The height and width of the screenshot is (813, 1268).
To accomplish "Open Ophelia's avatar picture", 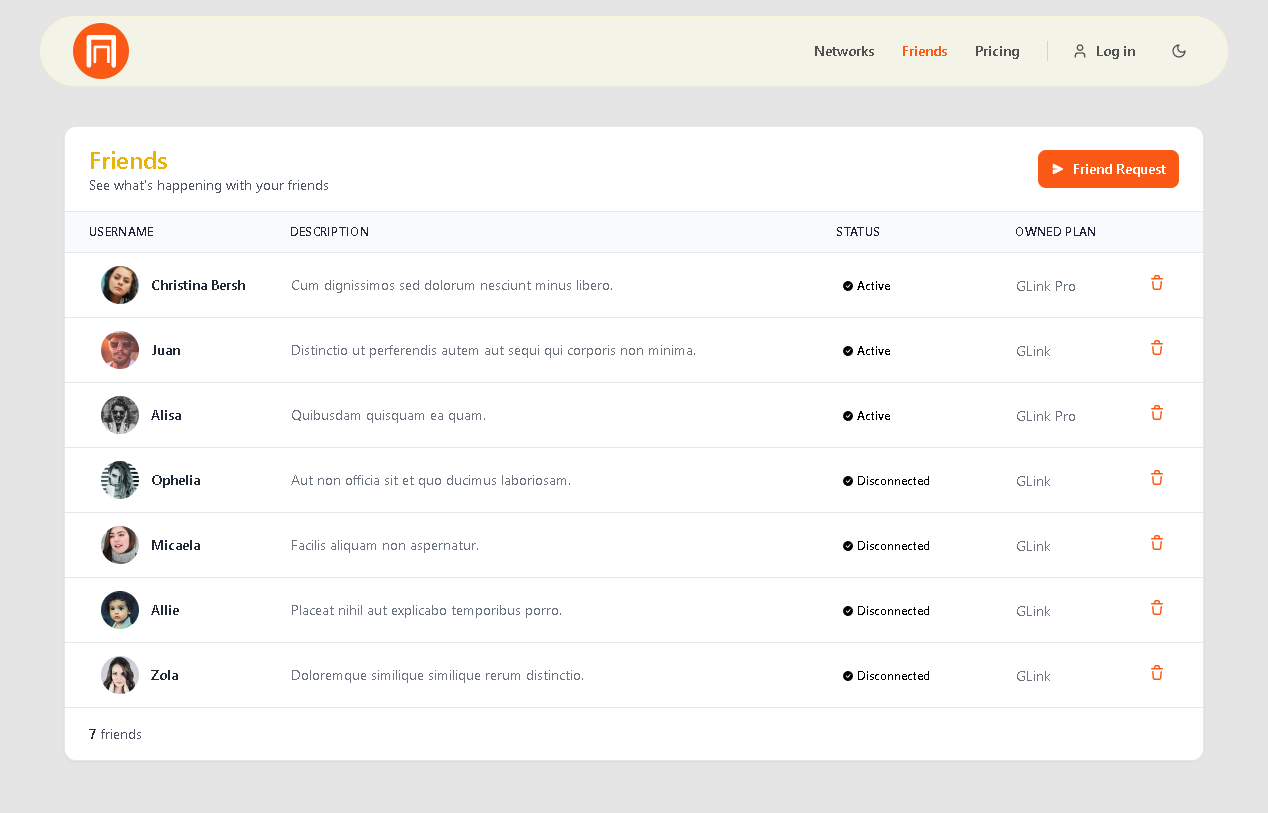I will pyautogui.click(x=120, y=480).
